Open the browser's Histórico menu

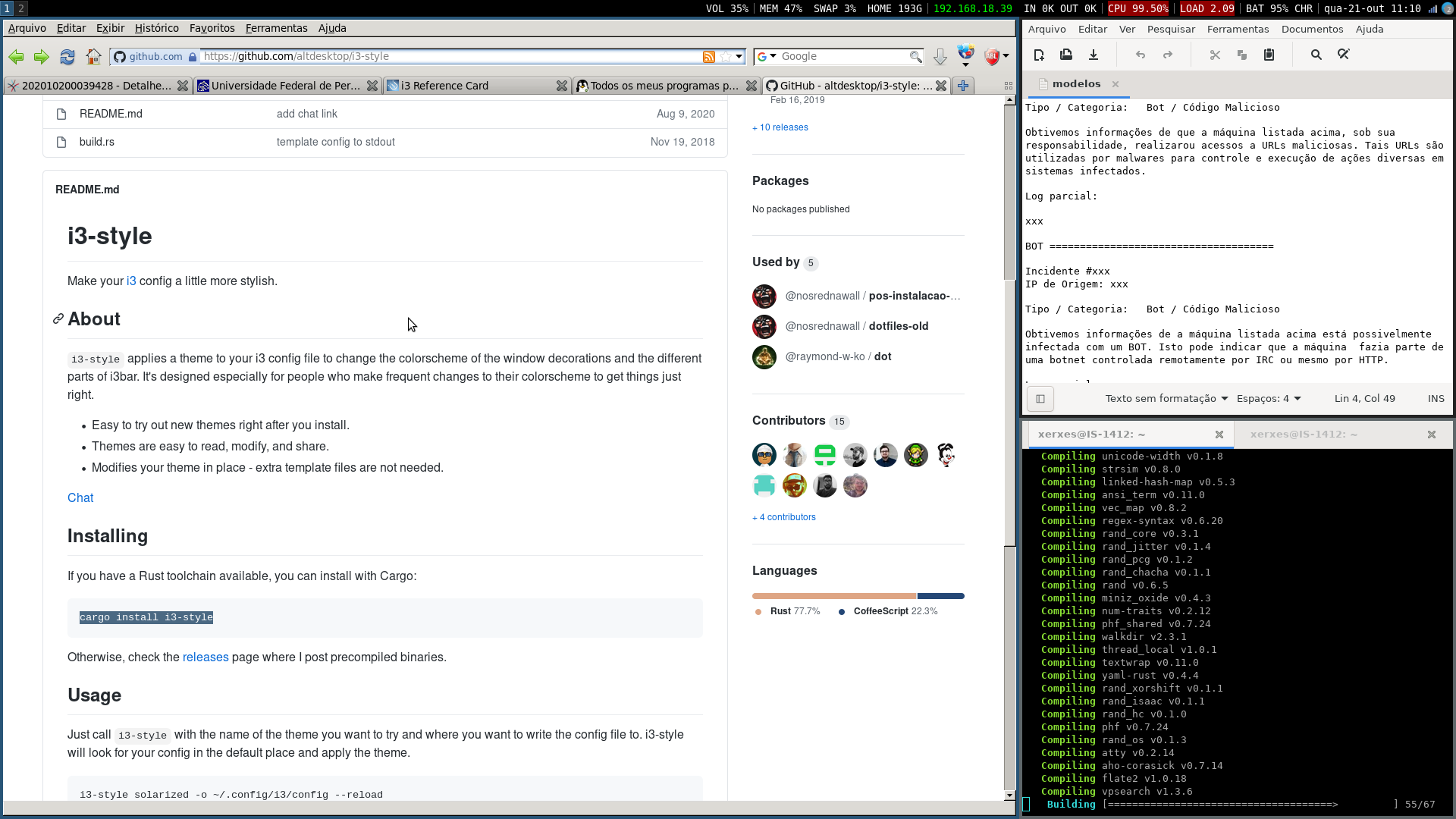(157, 28)
